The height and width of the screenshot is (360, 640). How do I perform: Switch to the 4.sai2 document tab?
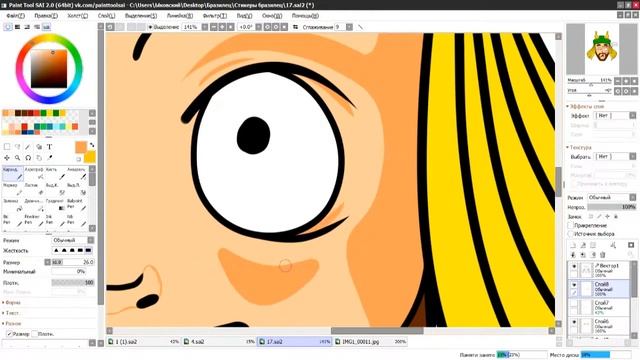click(x=219, y=342)
